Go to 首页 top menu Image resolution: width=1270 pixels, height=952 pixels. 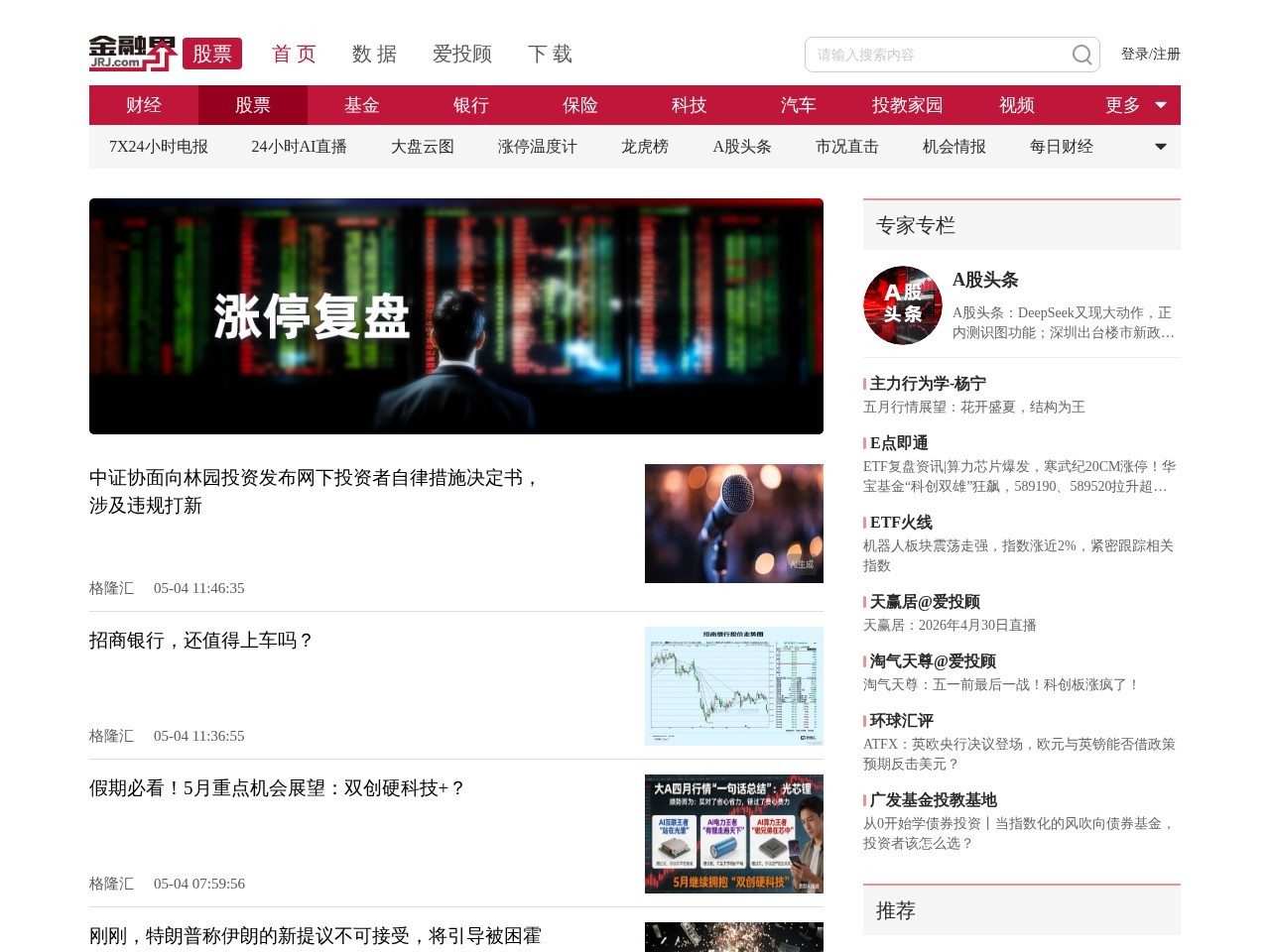pyautogui.click(x=295, y=54)
